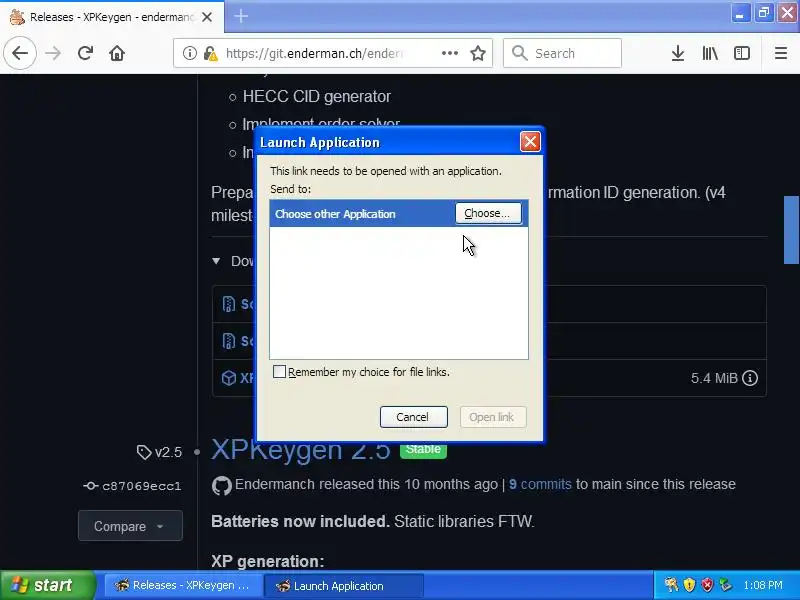Go back to the previous page
800x600 pixels.
tap(20, 53)
